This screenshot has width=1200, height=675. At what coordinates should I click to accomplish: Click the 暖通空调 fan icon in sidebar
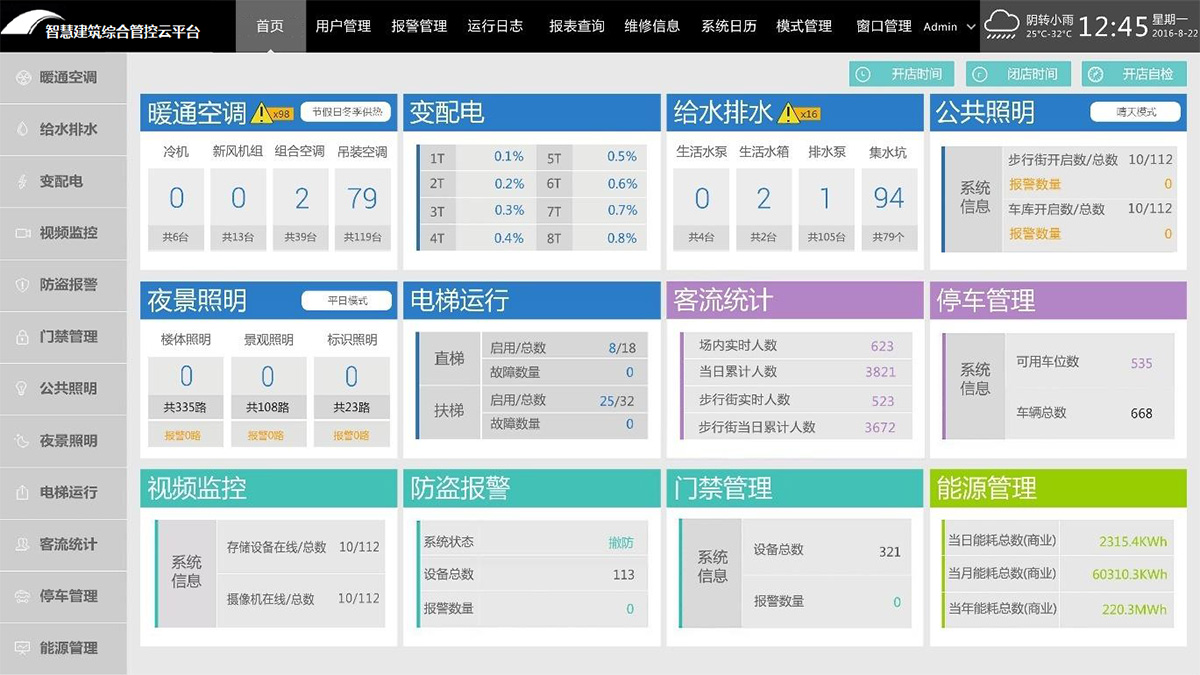click(22, 77)
